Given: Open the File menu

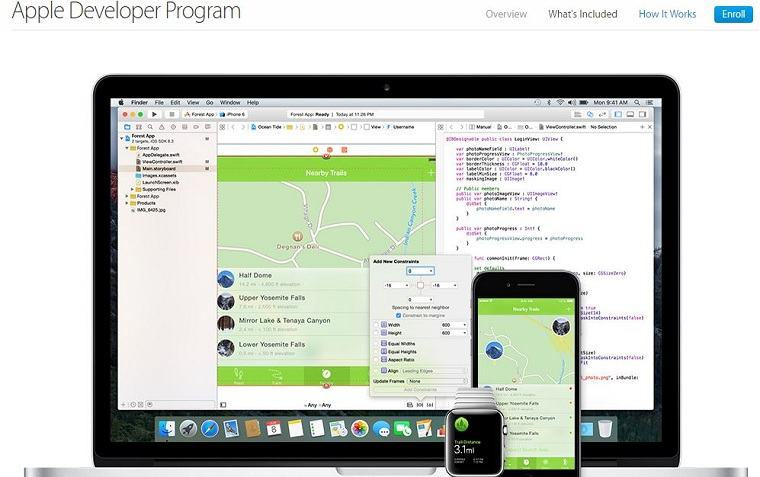Looking at the screenshot, I should (x=159, y=102).
